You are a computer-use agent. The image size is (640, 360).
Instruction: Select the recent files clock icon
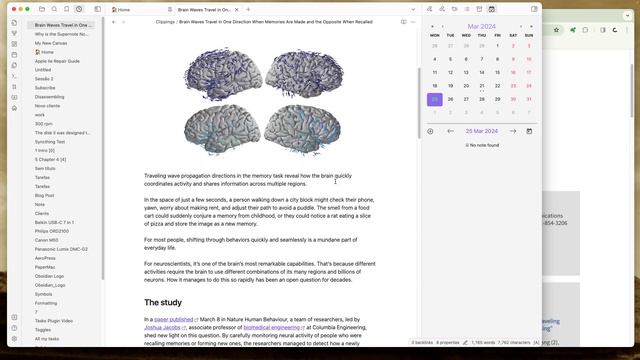click(79, 9)
